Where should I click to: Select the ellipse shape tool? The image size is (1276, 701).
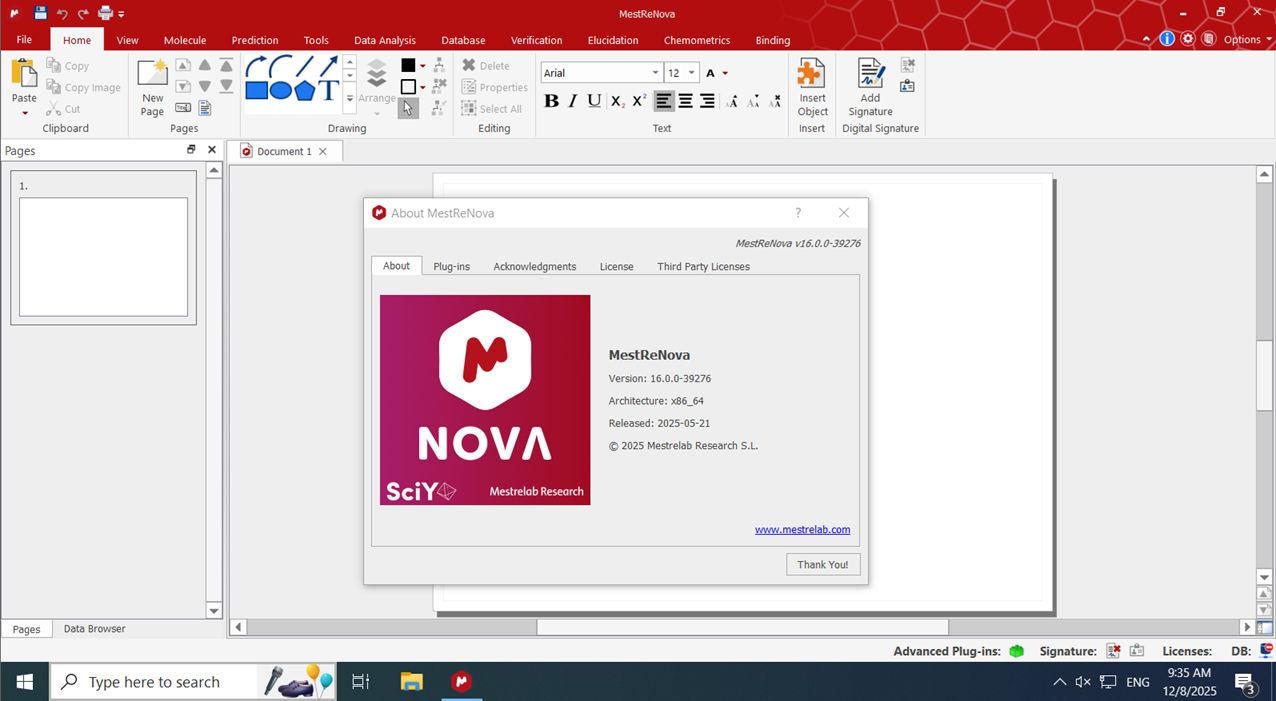(x=281, y=90)
